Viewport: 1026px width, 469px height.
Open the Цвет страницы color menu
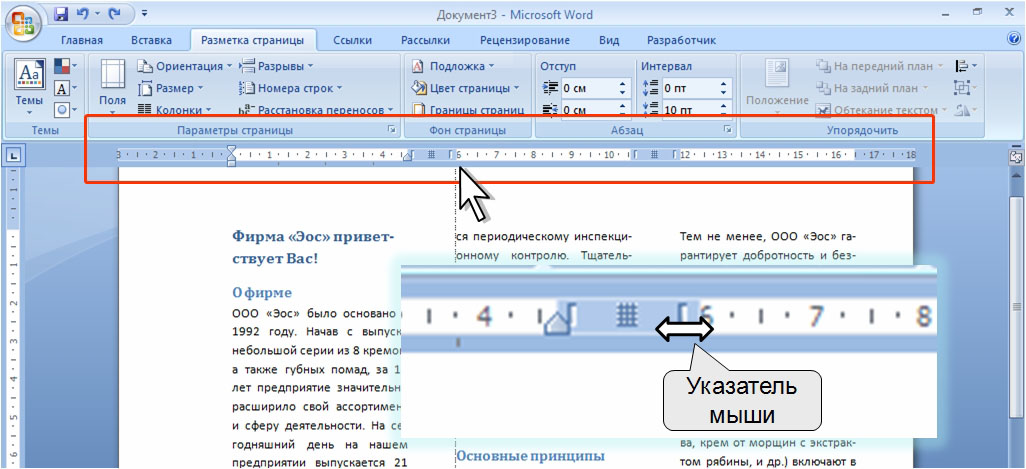[465, 88]
